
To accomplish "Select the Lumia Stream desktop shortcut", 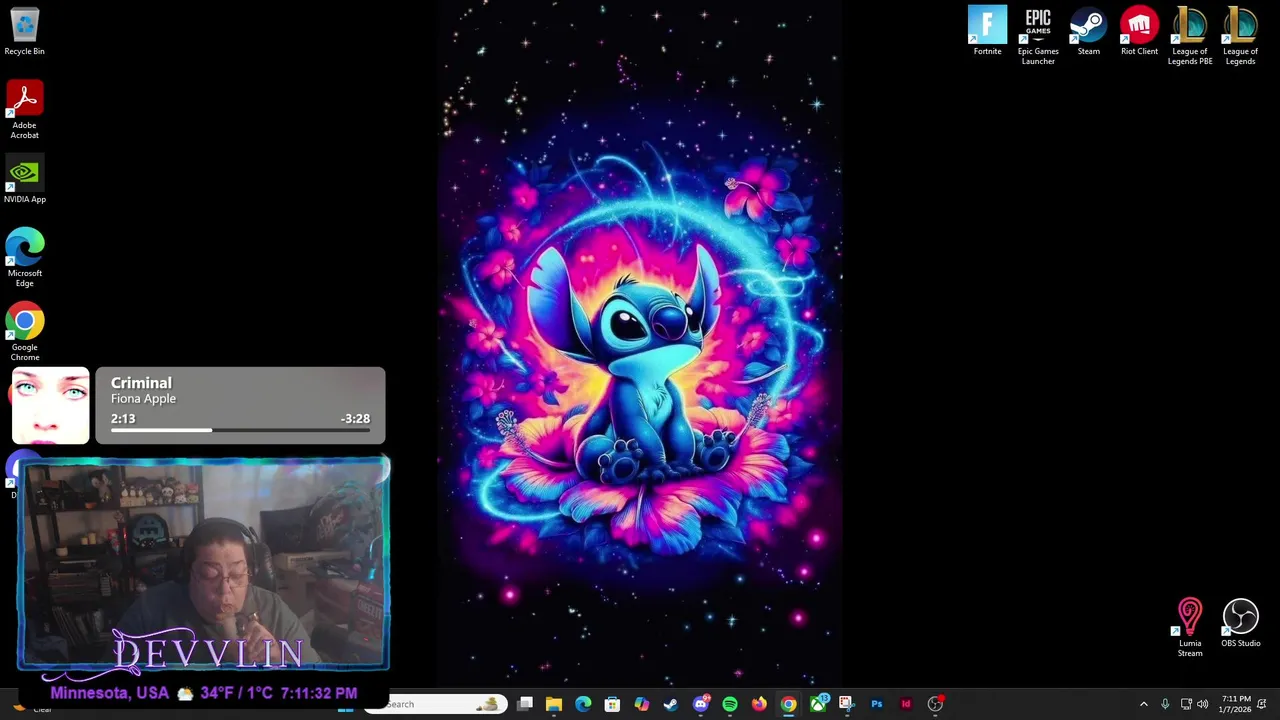I will (1189, 628).
